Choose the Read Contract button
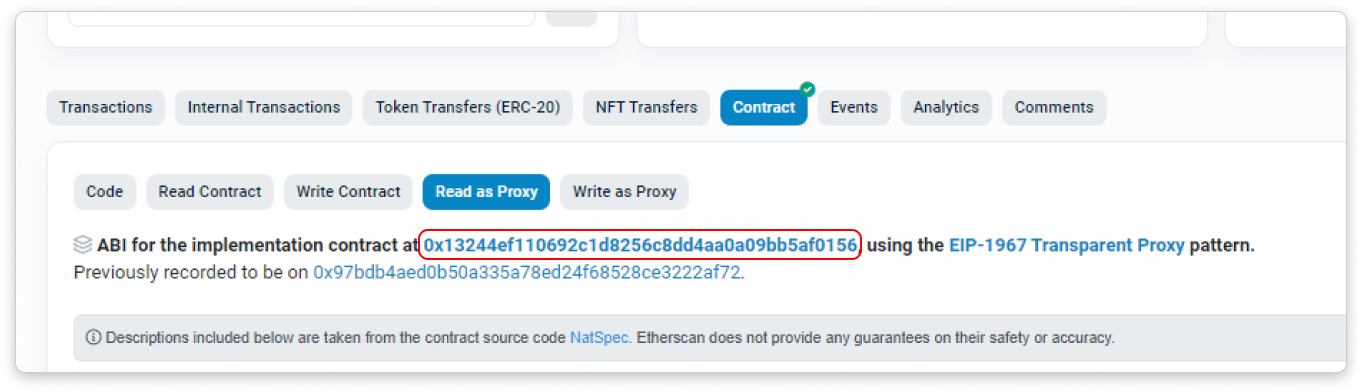The width and height of the screenshot is (1362, 392). pyautogui.click(x=210, y=192)
